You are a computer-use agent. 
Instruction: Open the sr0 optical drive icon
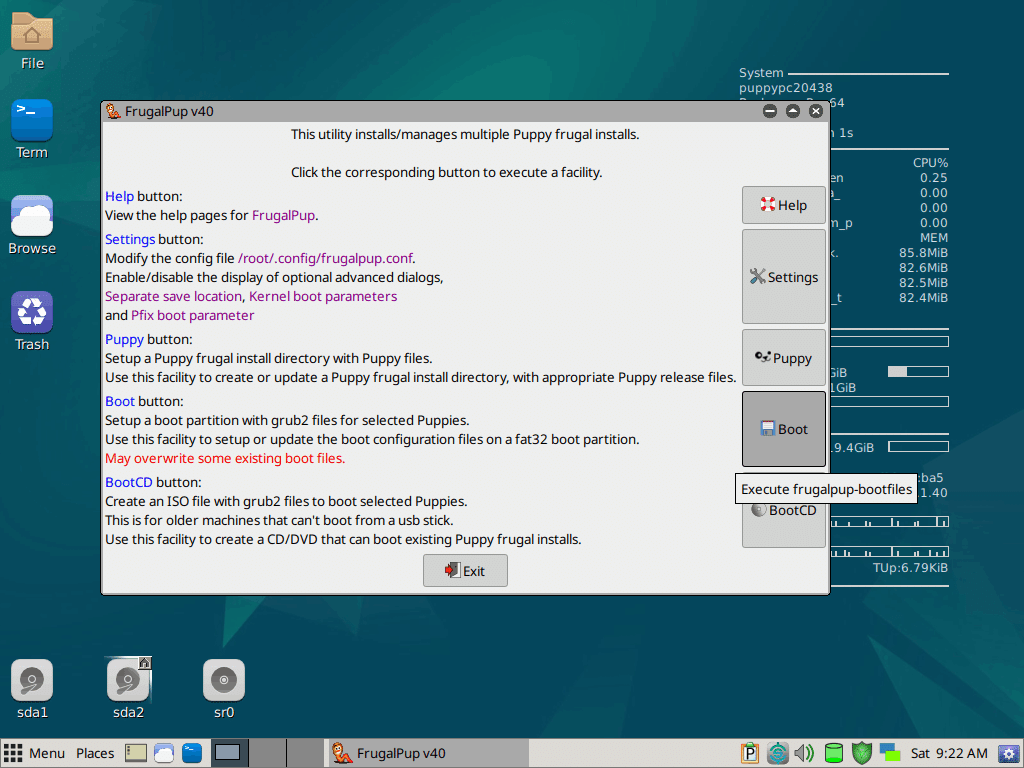(224, 689)
